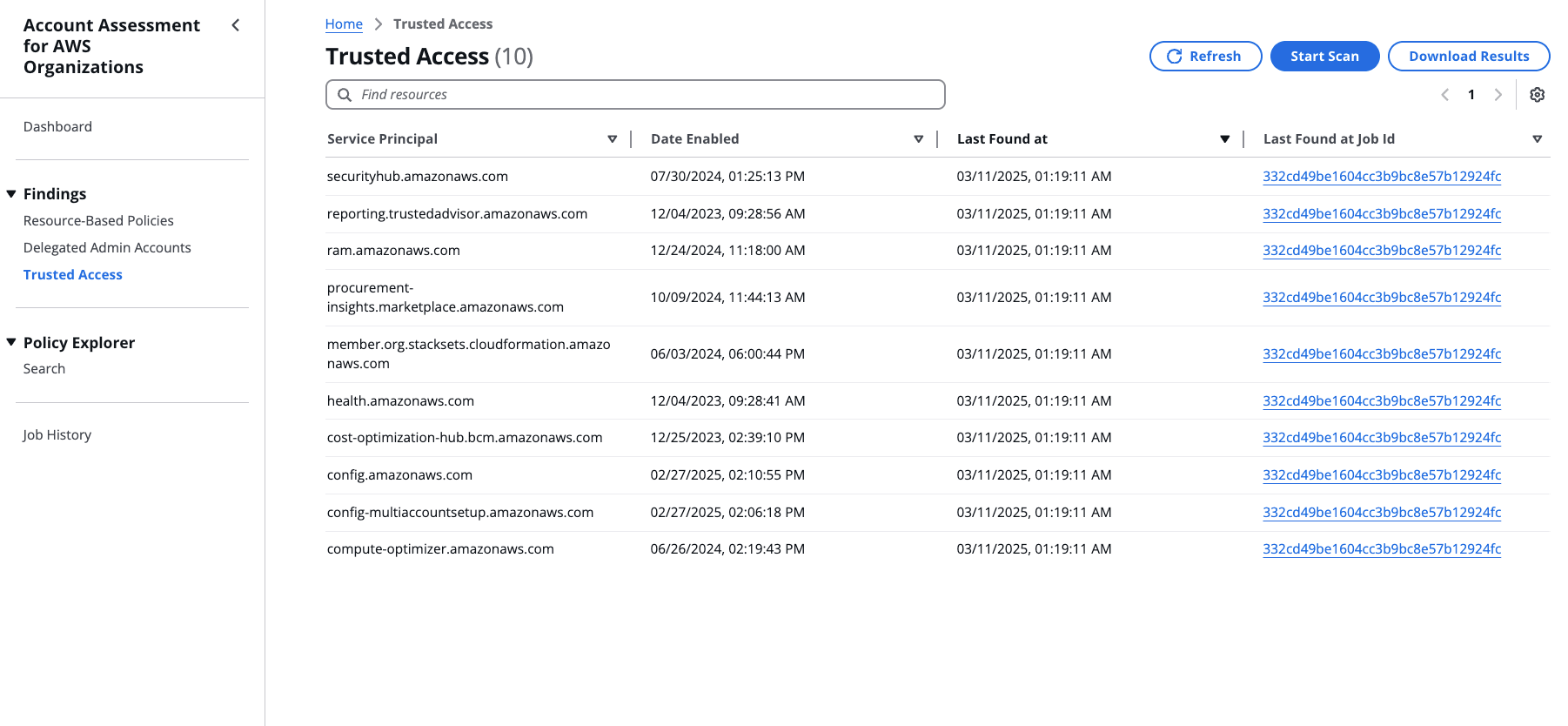Click date 12/04/2023, 09:28:56 AM

(727, 214)
